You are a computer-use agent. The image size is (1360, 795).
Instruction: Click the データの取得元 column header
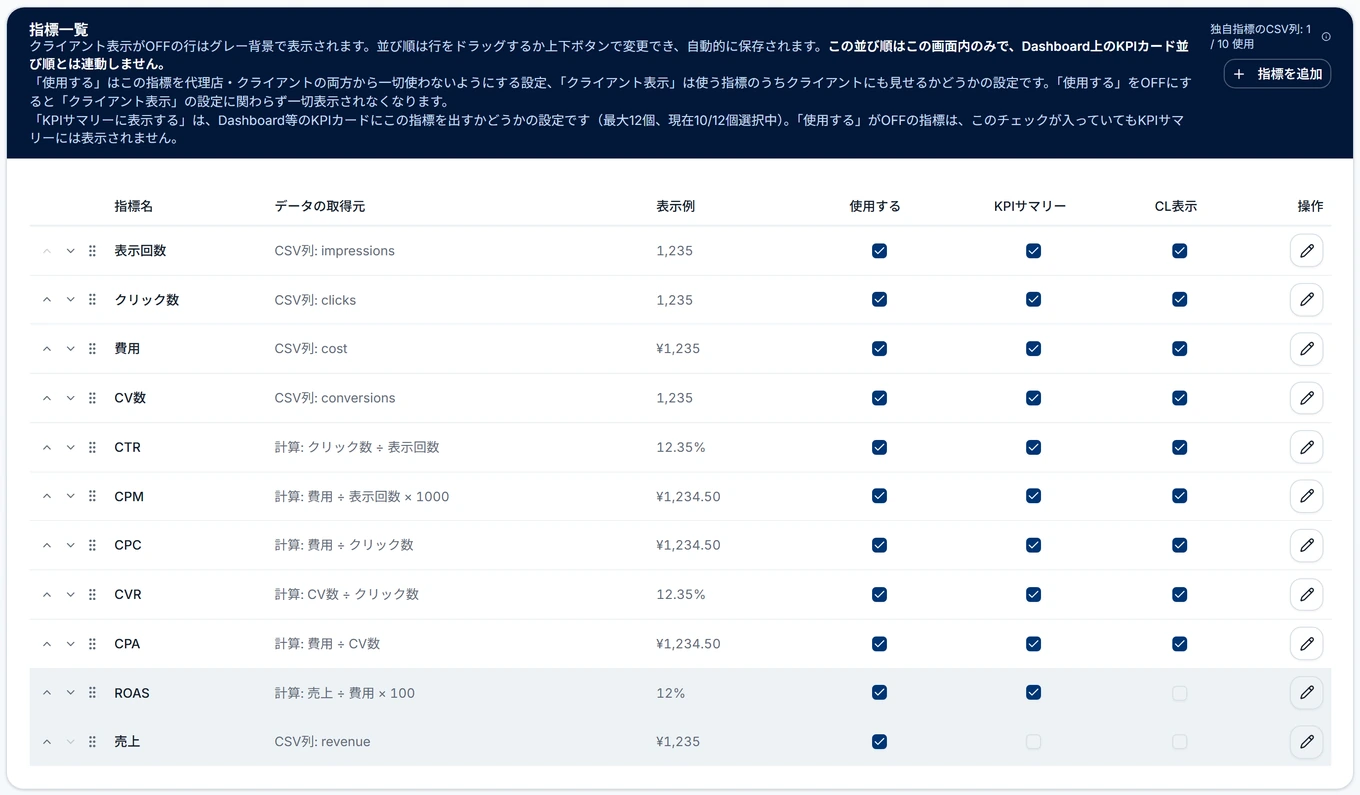[x=320, y=206]
